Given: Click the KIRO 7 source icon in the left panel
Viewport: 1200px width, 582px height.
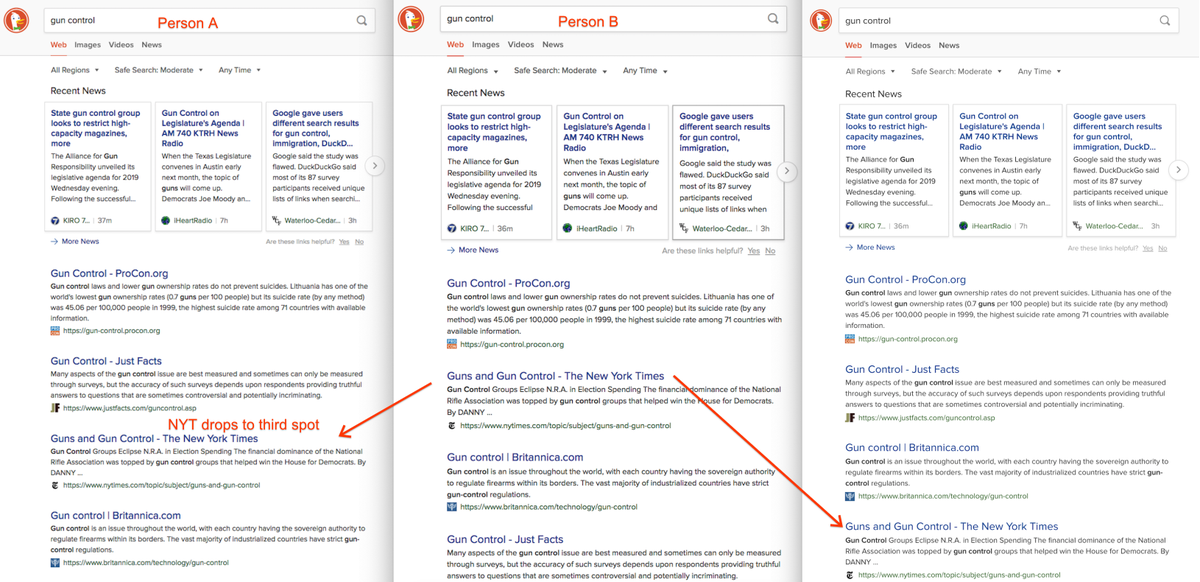Looking at the screenshot, I should 55,220.
